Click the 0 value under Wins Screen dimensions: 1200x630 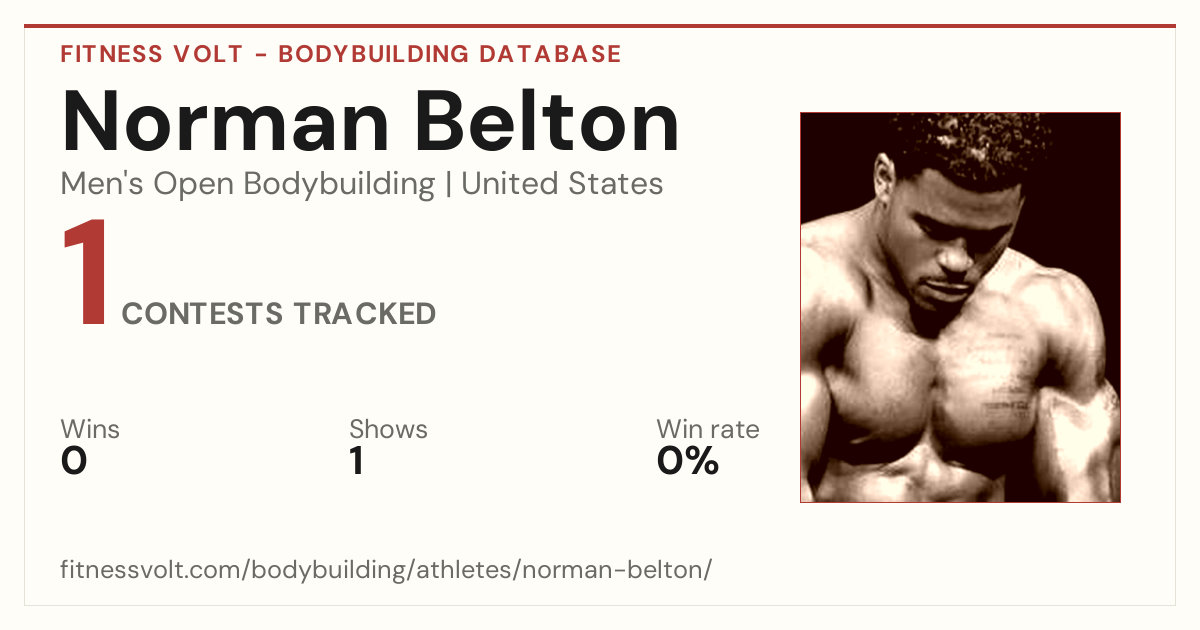[74, 461]
